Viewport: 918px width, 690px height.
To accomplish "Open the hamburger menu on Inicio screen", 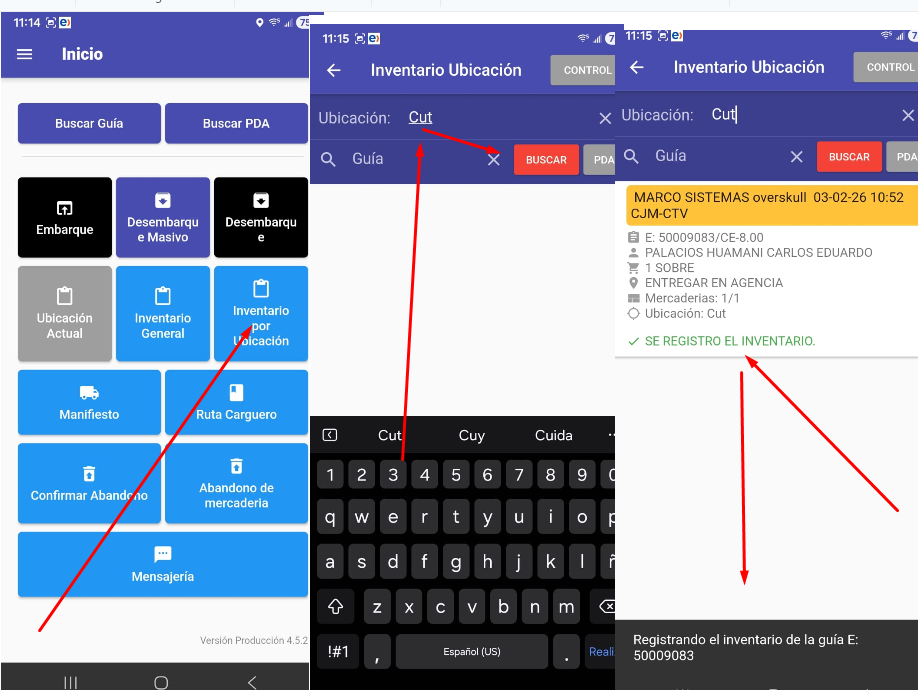I will coord(25,54).
